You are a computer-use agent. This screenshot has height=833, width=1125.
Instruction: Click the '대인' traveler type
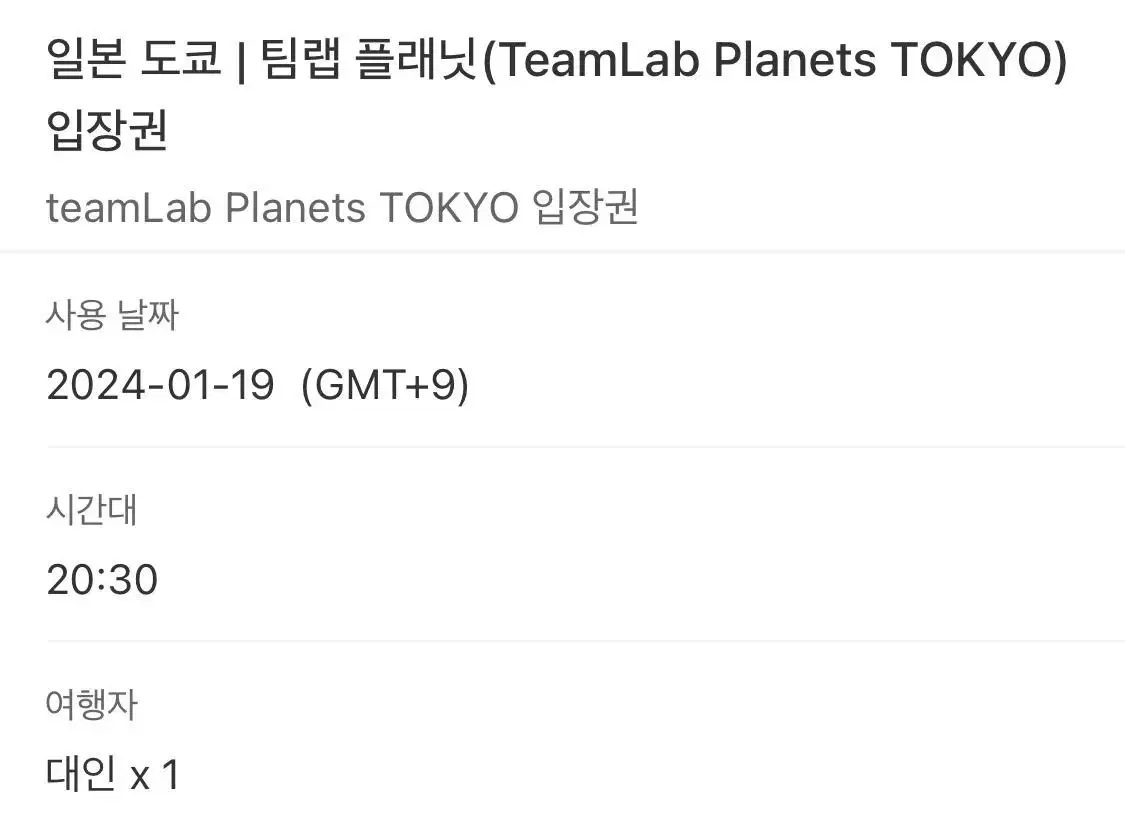click(x=81, y=774)
